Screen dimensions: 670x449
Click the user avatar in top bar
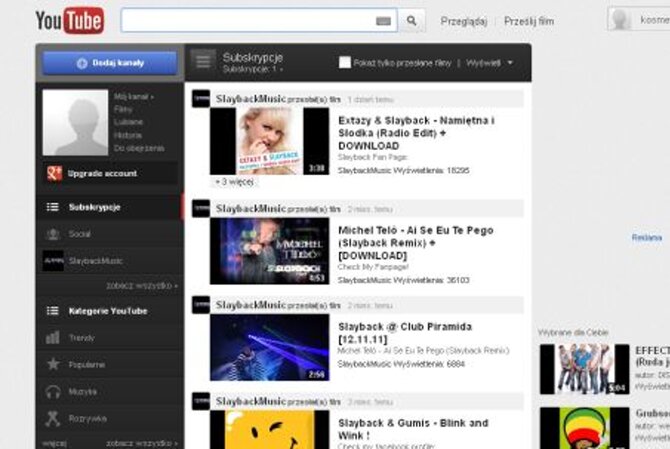click(620, 19)
